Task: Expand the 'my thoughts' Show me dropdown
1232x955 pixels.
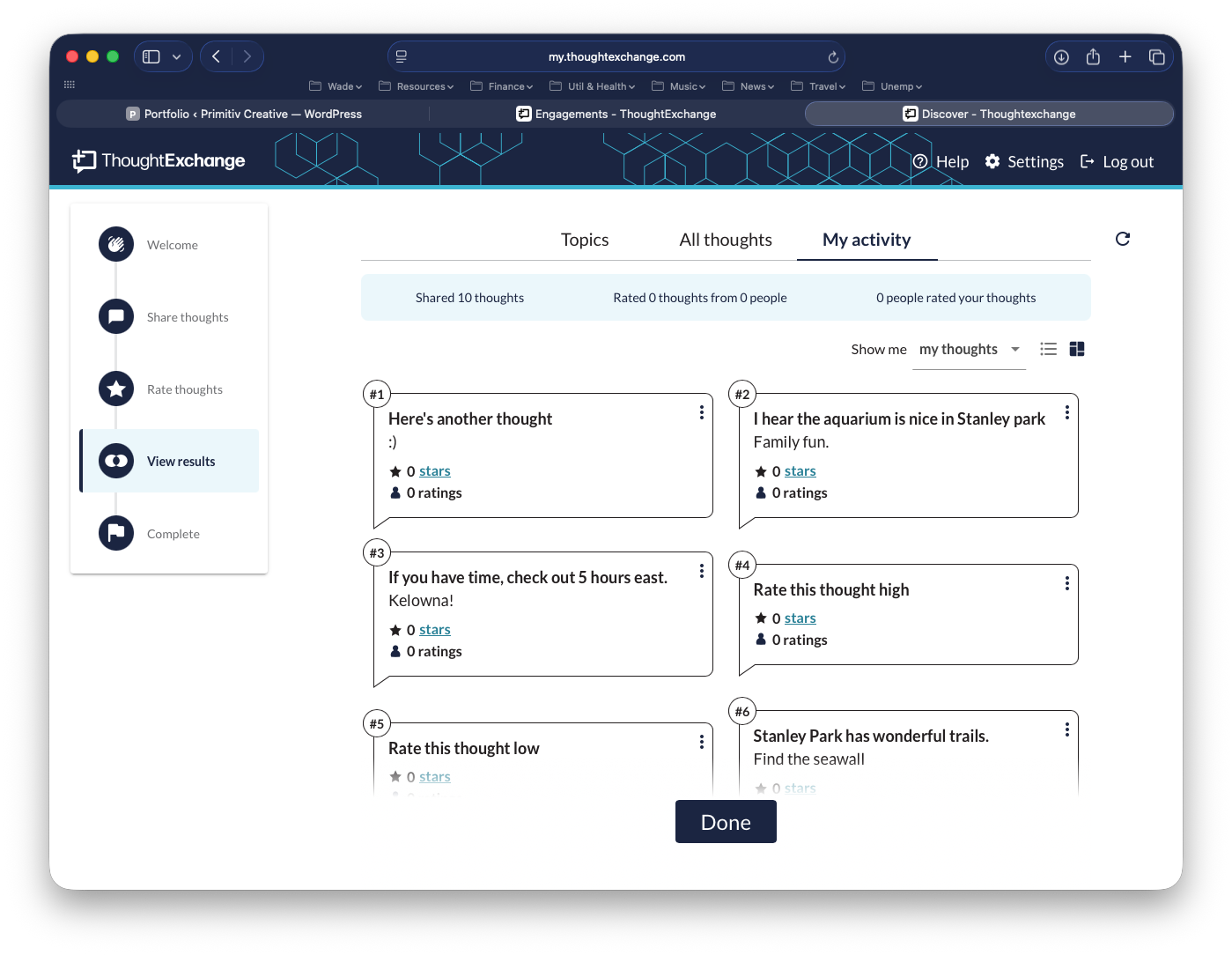Action: (969, 350)
